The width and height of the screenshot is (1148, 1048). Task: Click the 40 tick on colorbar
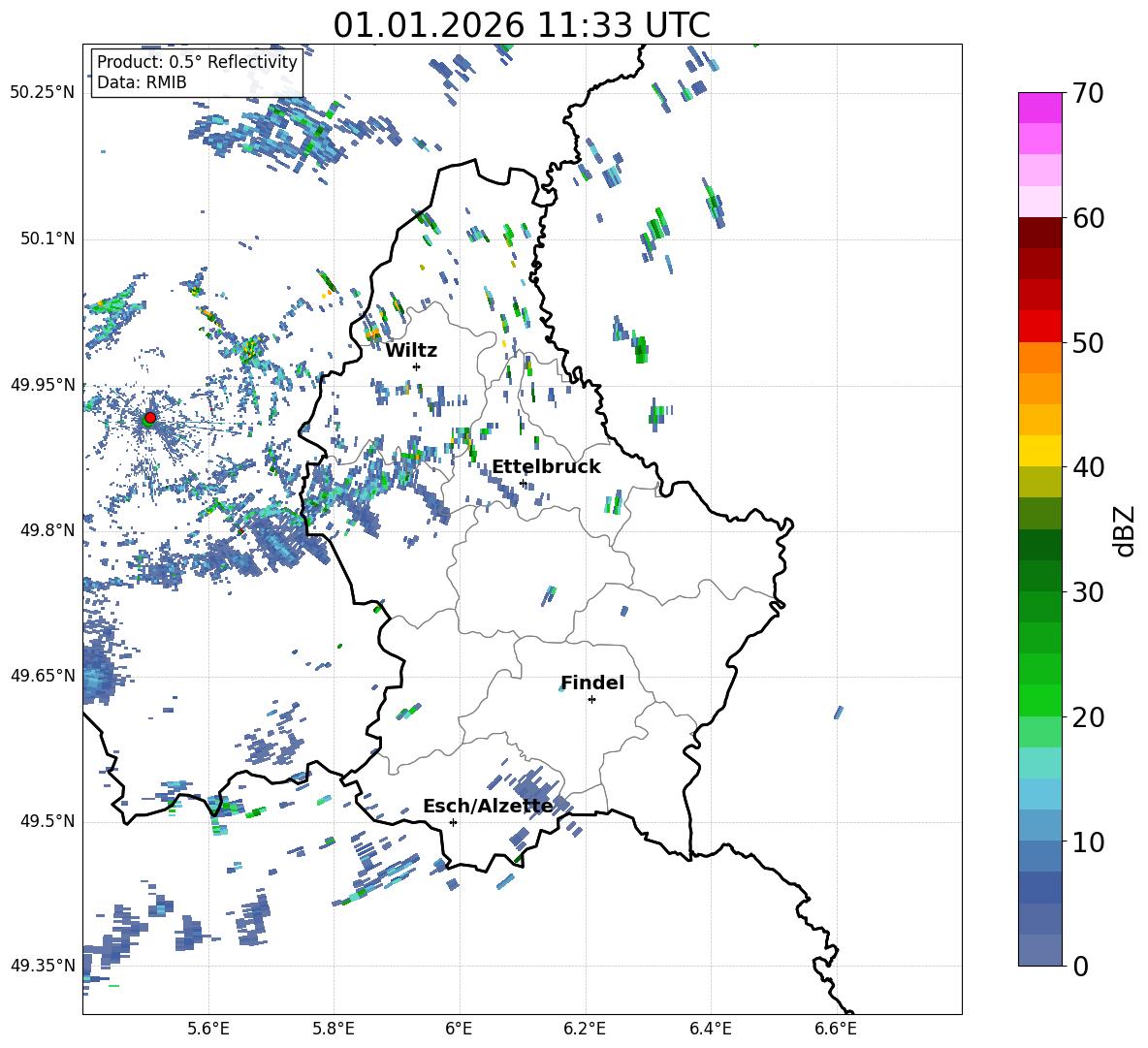(1088, 467)
